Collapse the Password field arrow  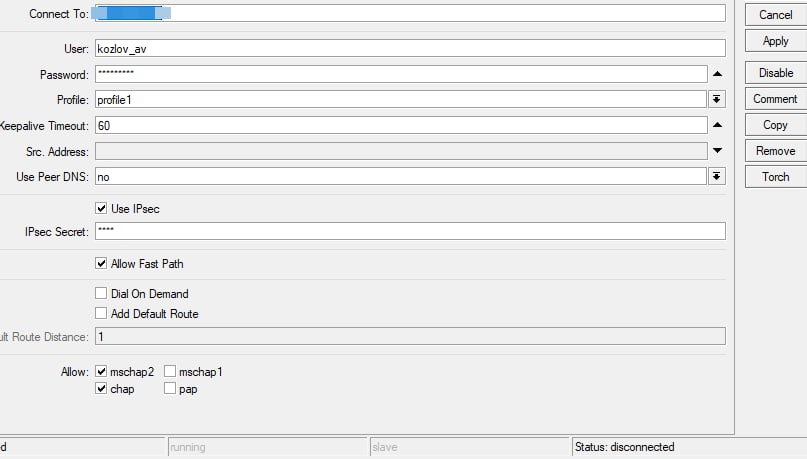point(717,74)
